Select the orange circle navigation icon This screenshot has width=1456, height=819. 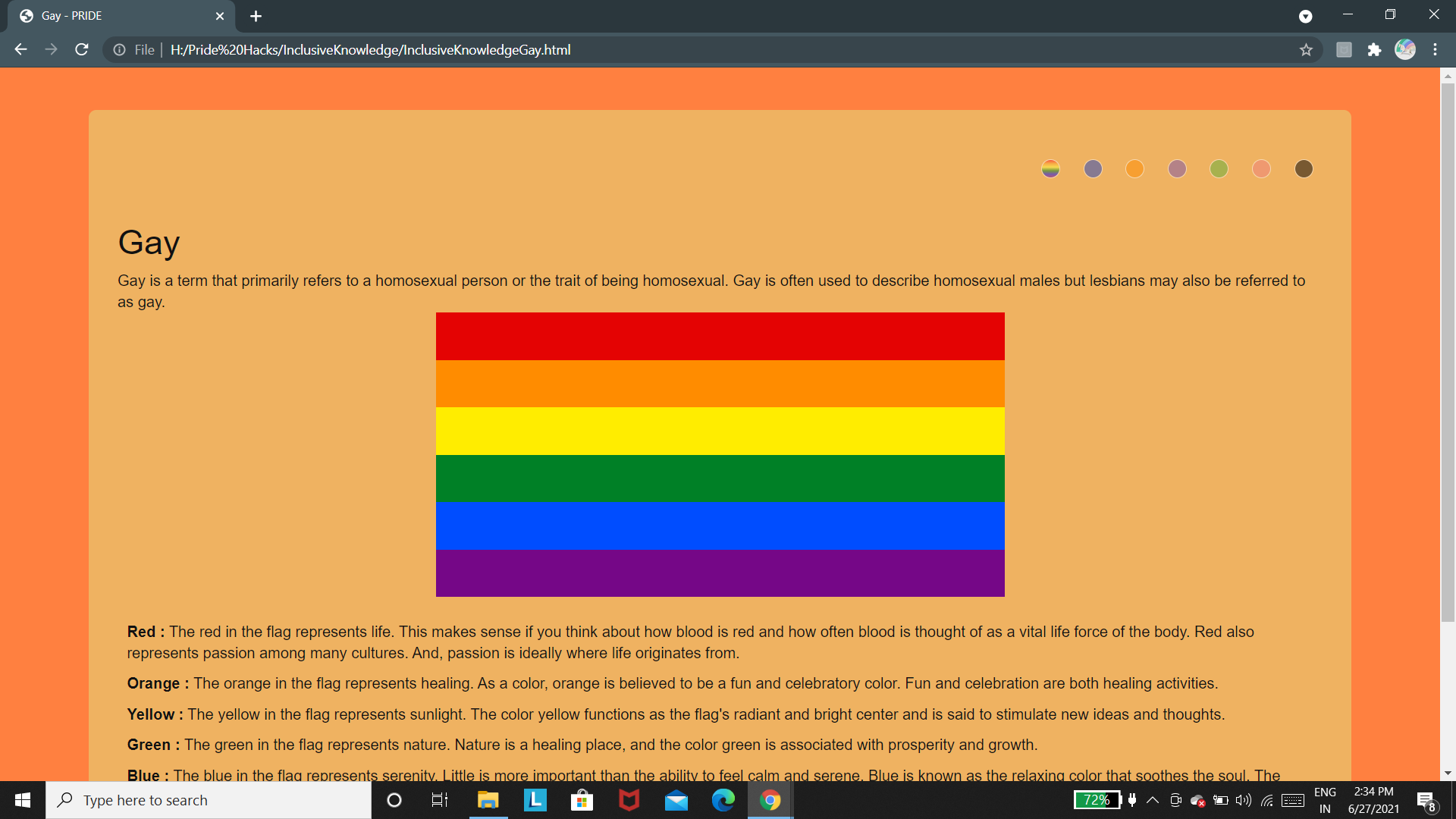1135,168
